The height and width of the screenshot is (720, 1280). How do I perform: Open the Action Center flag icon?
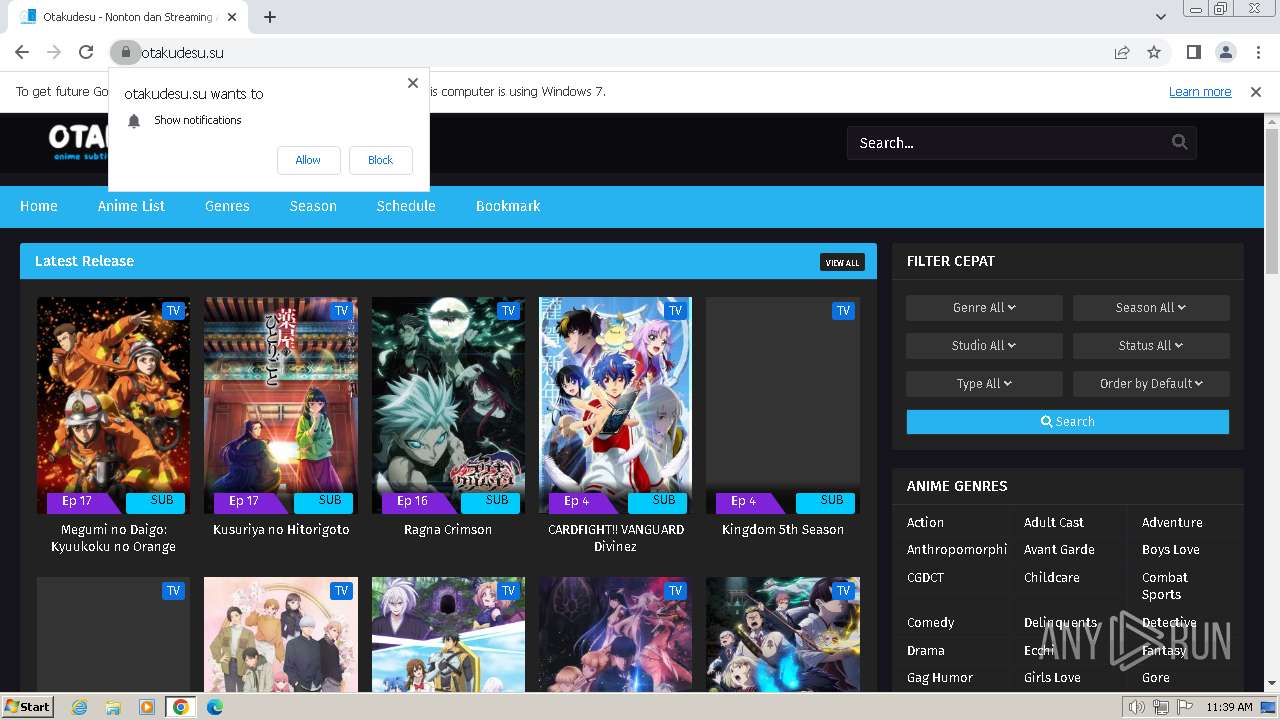[x=1185, y=707]
